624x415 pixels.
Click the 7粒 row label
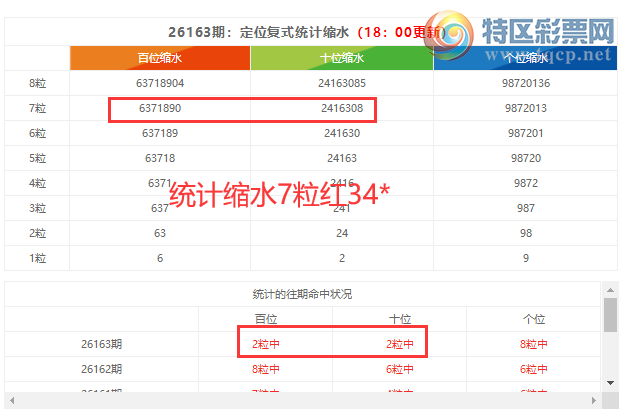[x=37, y=108]
